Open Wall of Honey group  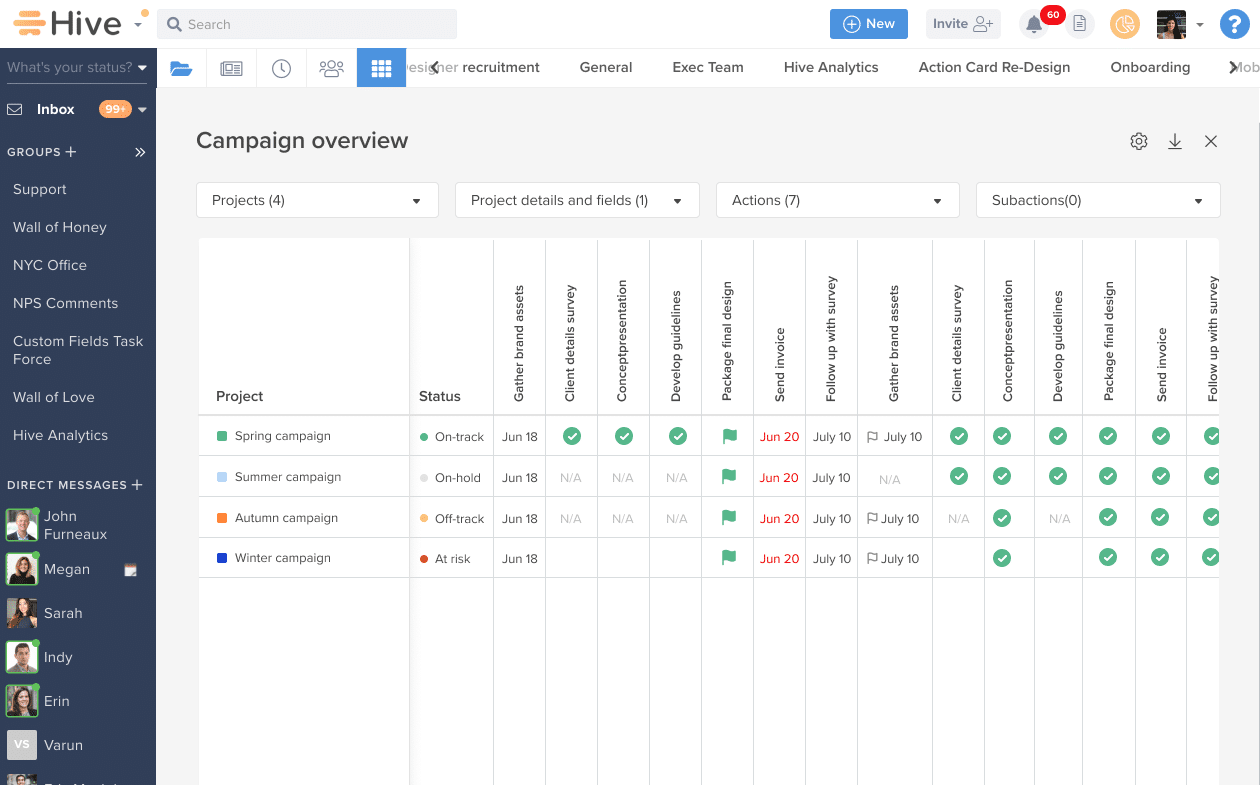[x=60, y=227]
